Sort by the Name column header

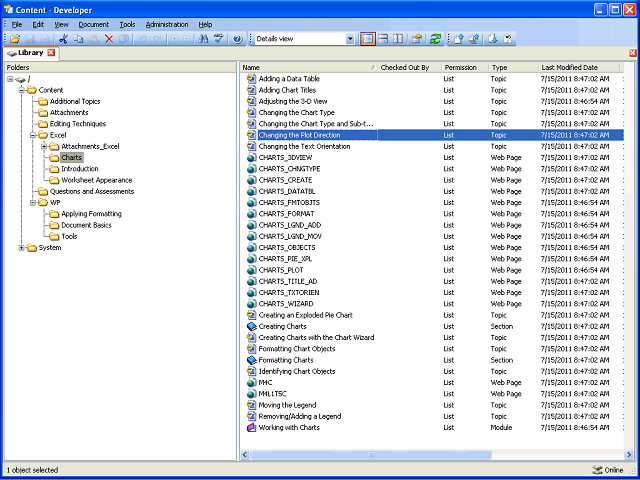click(x=309, y=68)
